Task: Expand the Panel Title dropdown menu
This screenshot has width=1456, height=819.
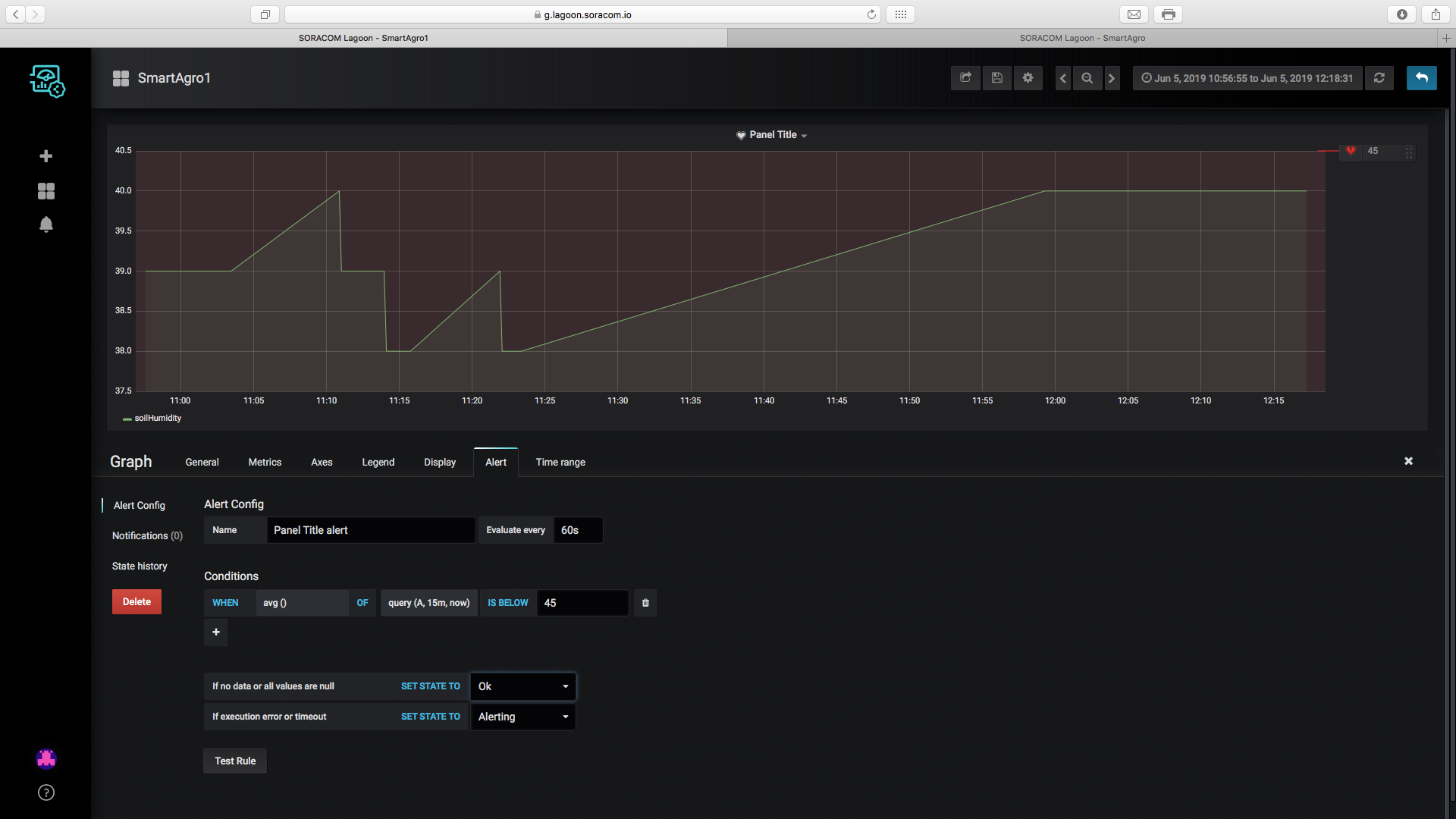Action: click(773, 135)
